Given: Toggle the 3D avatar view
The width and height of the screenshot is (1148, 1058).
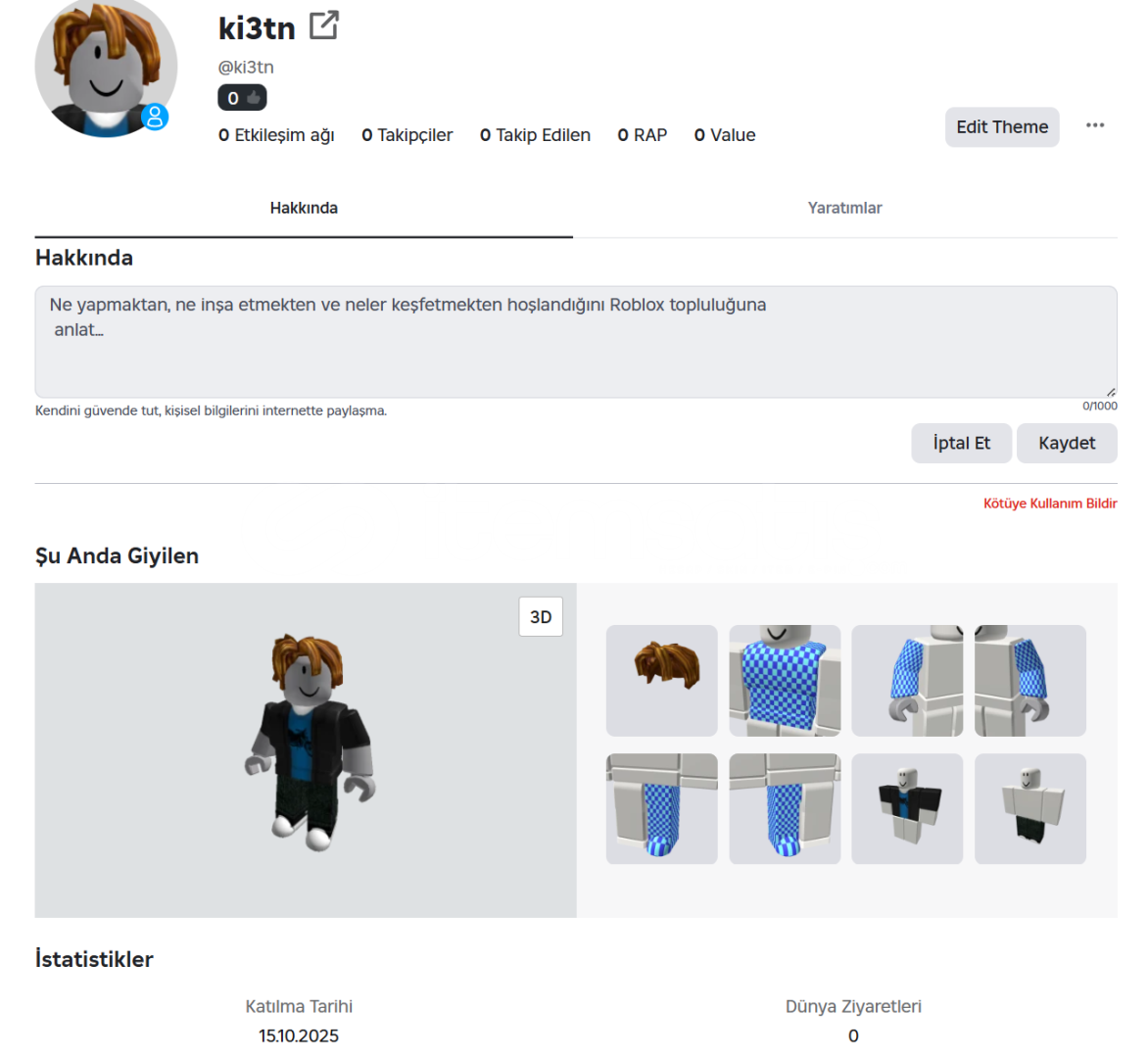Looking at the screenshot, I should pyautogui.click(x=541, y=616).
